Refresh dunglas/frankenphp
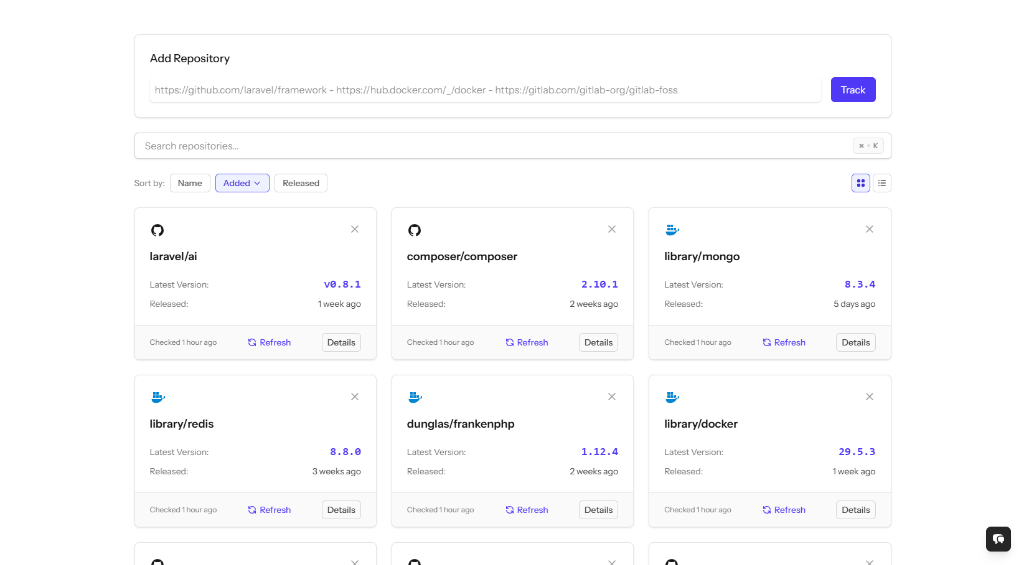This screenshot has height=565, width=1024. pos(526,509)
